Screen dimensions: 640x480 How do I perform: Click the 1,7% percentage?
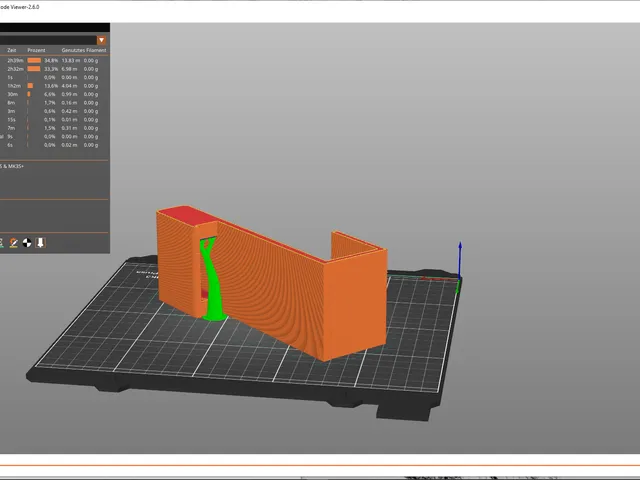pos(50,103)
